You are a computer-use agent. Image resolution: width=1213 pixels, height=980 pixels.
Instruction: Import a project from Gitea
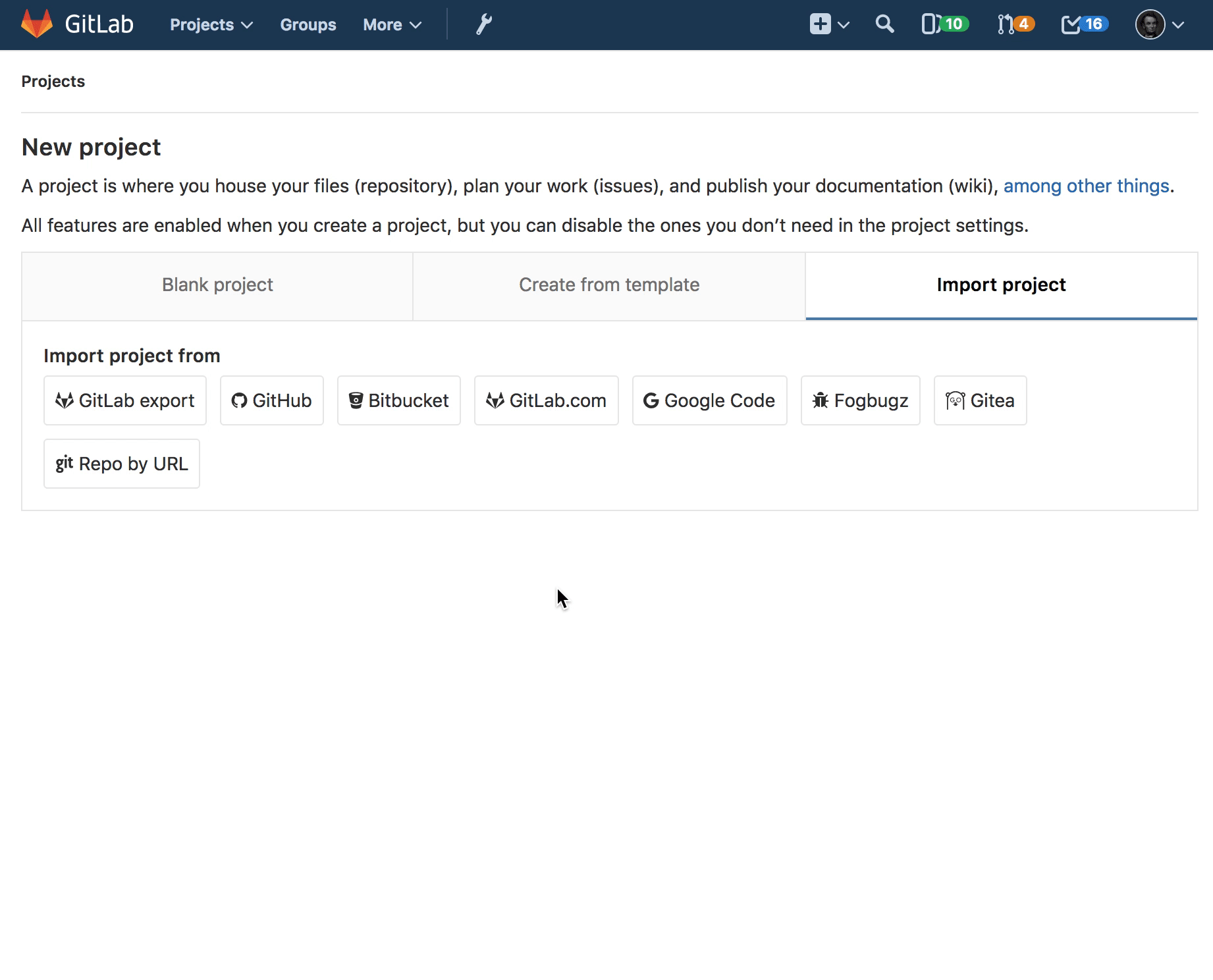click(x=981, y=400)
